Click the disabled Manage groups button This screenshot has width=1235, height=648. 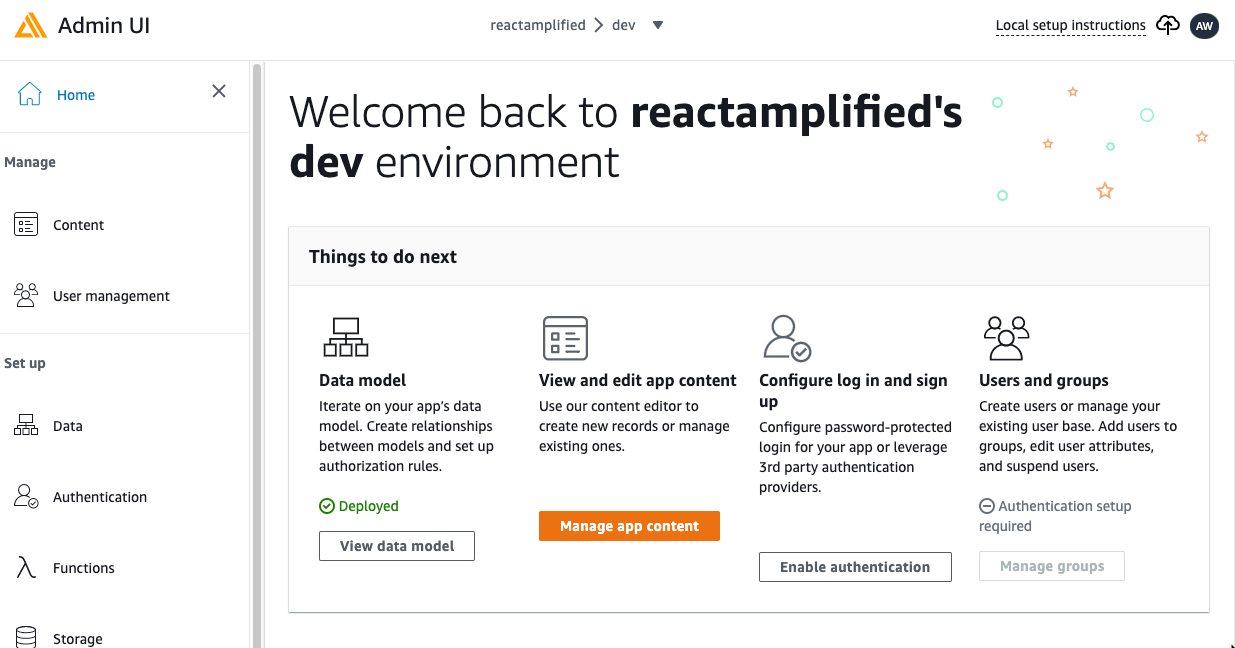1052,566
